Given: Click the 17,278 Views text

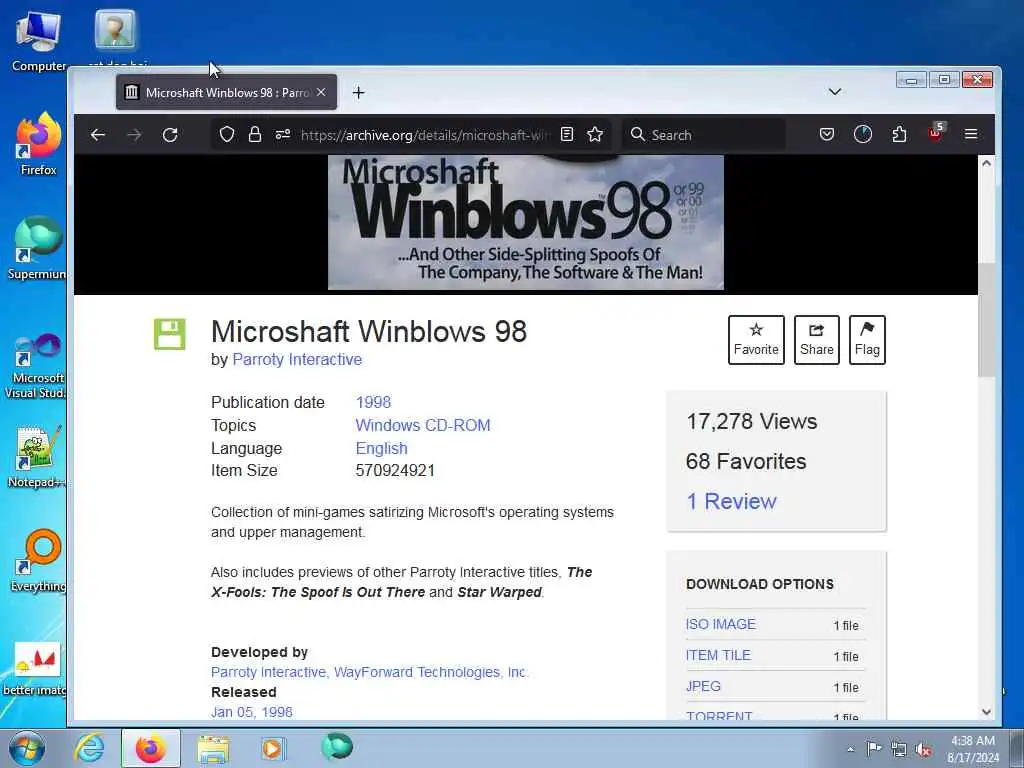Looking at the screenshot, I should pos(752,422).
